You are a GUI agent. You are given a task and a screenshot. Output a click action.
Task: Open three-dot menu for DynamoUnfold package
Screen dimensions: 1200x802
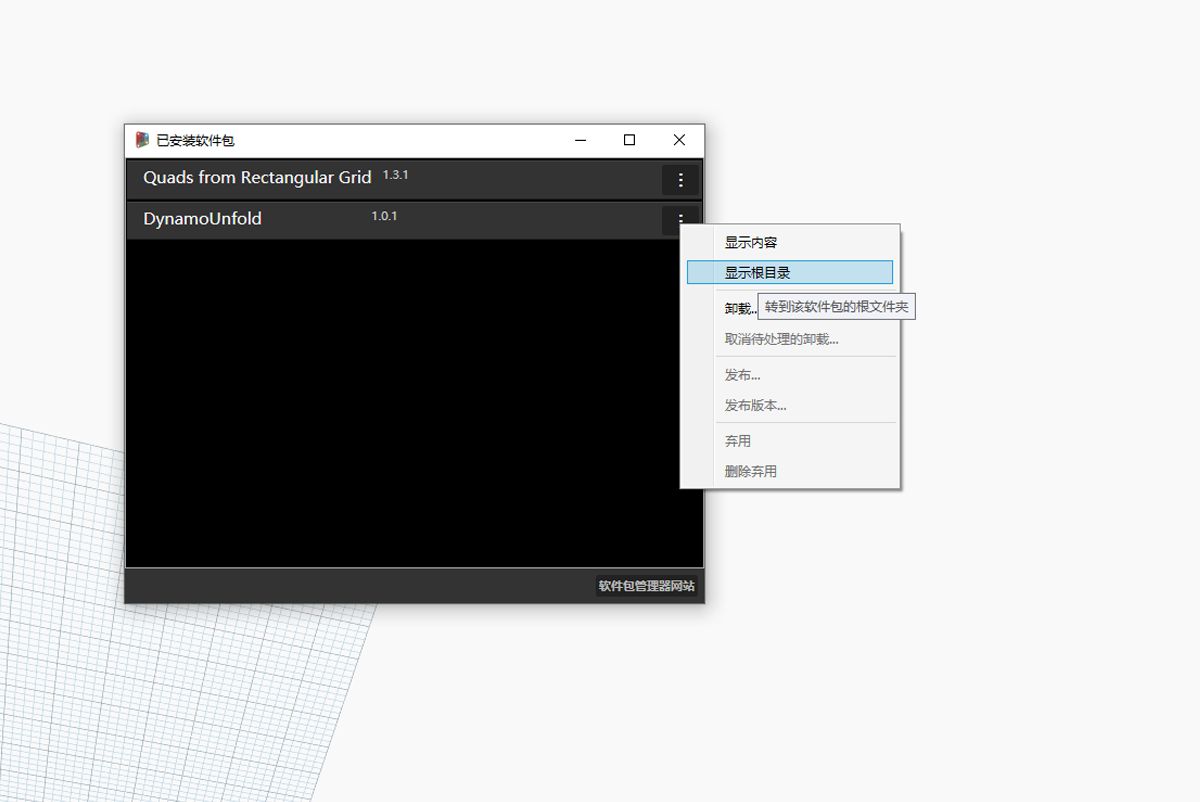680,220
